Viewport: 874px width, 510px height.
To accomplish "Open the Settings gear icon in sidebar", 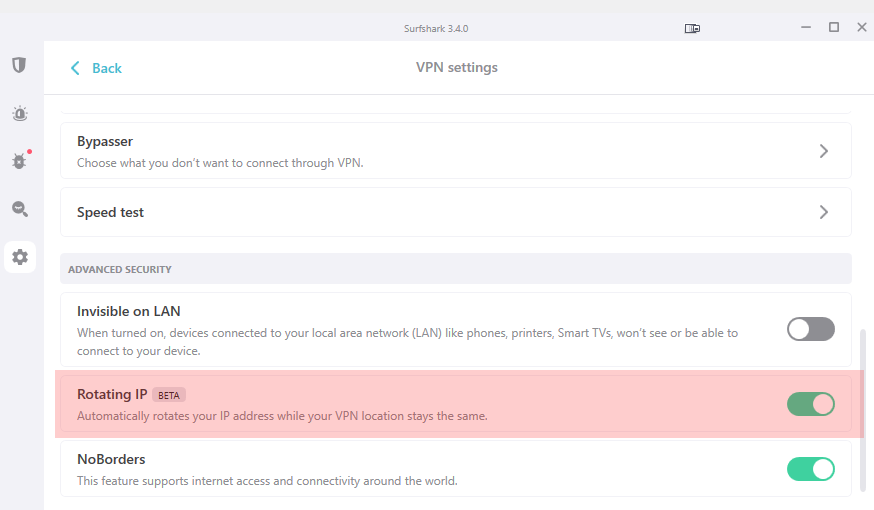I will pyautogui.click(x=20, y=257).
